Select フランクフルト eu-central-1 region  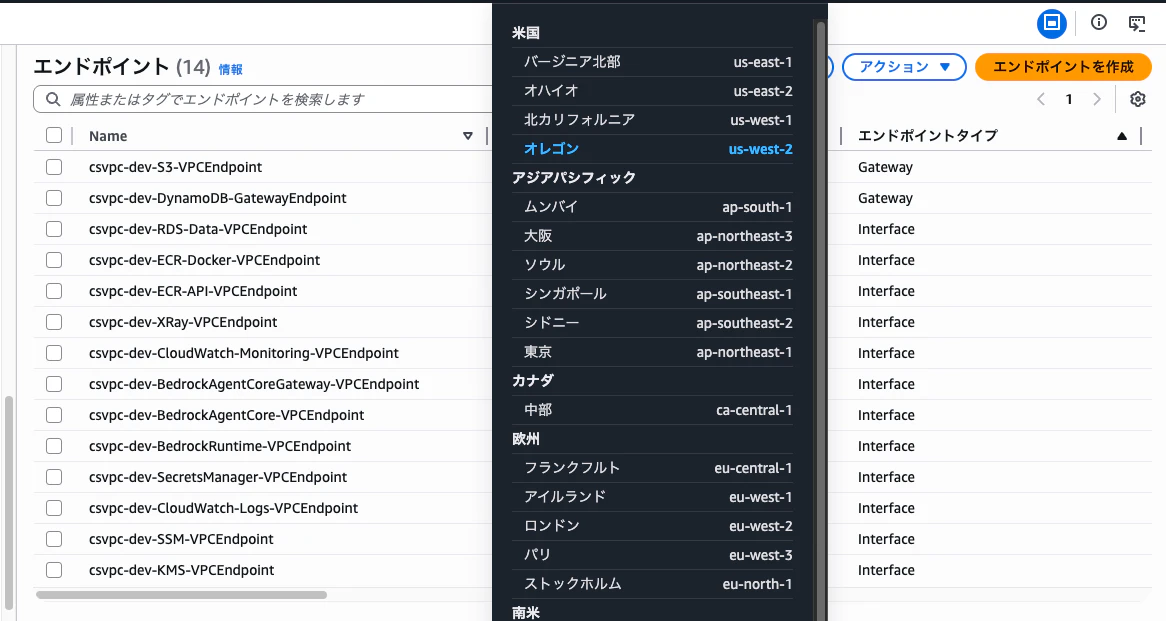(x=652, y=468)
